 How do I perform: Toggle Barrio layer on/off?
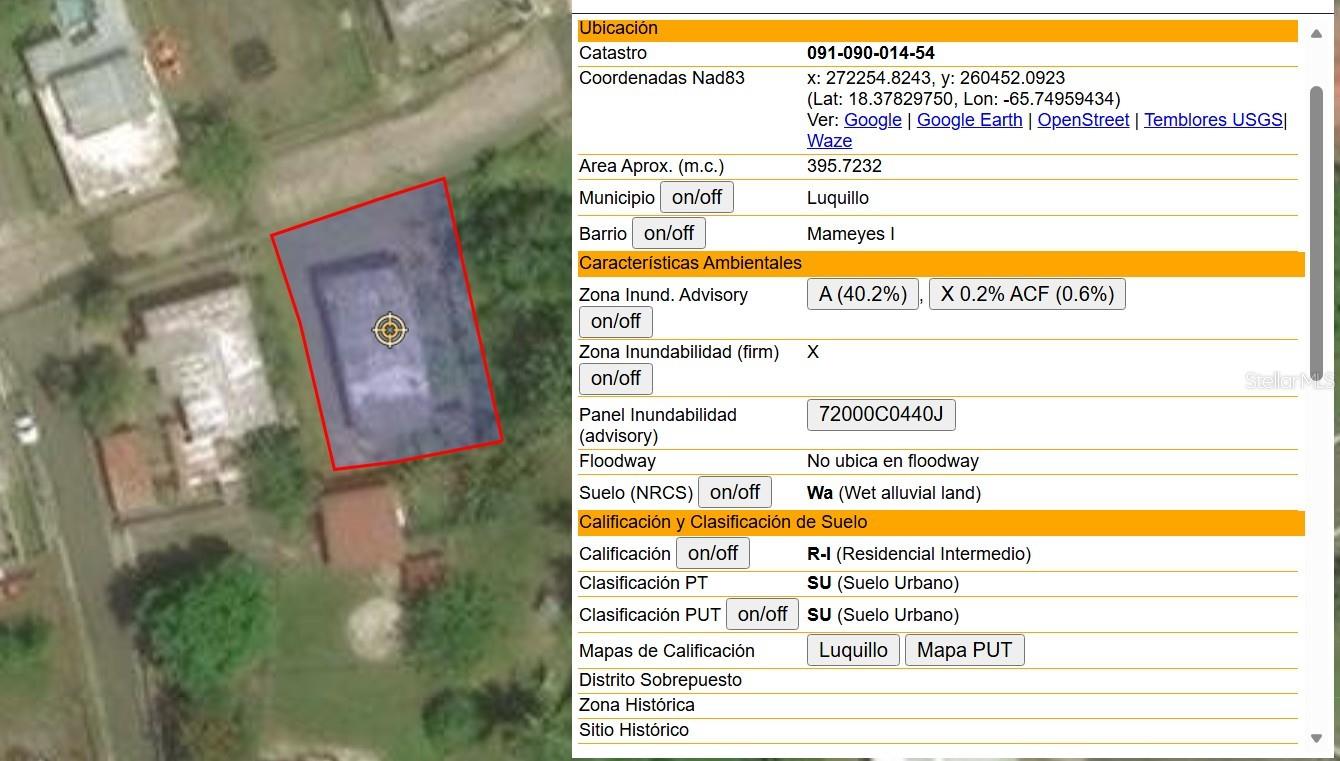coord(669,233)
